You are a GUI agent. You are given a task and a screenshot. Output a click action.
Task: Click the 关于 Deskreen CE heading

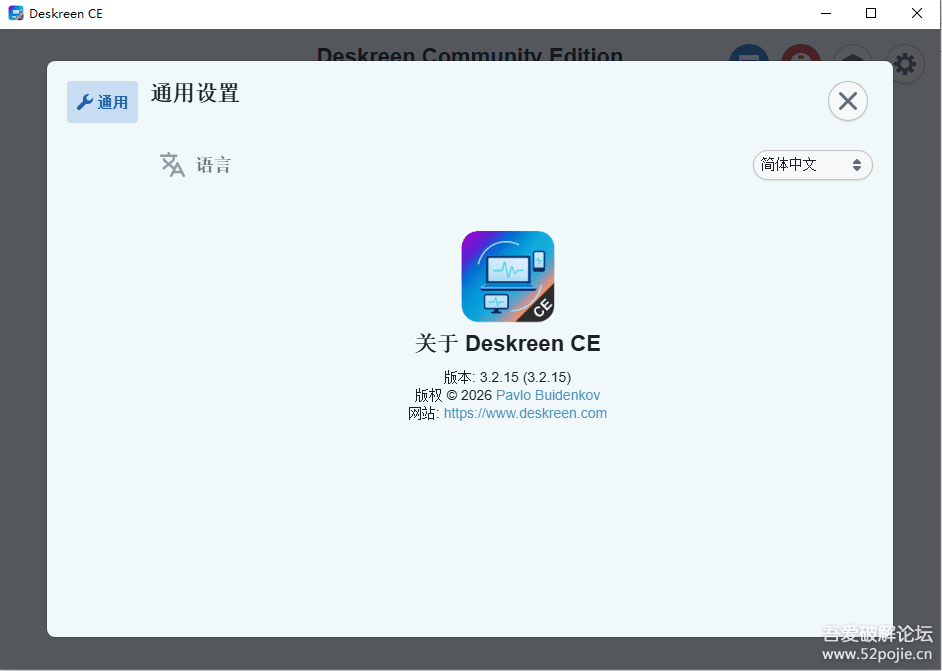(508, 344)
